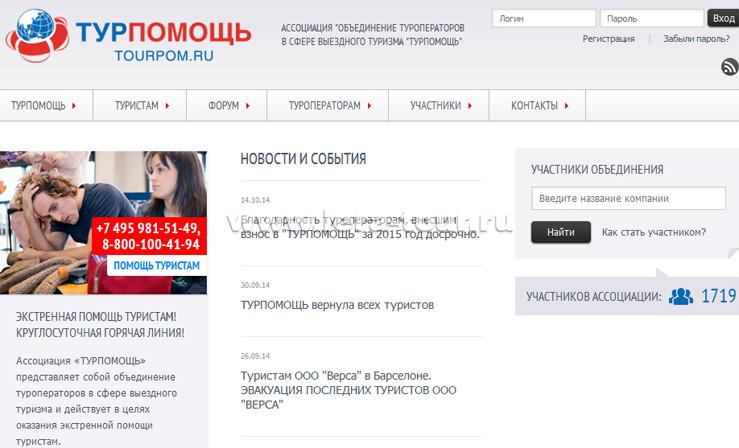Click the Вход login button
This screenshot has width=739, height=448.
(x=723, y=18)
